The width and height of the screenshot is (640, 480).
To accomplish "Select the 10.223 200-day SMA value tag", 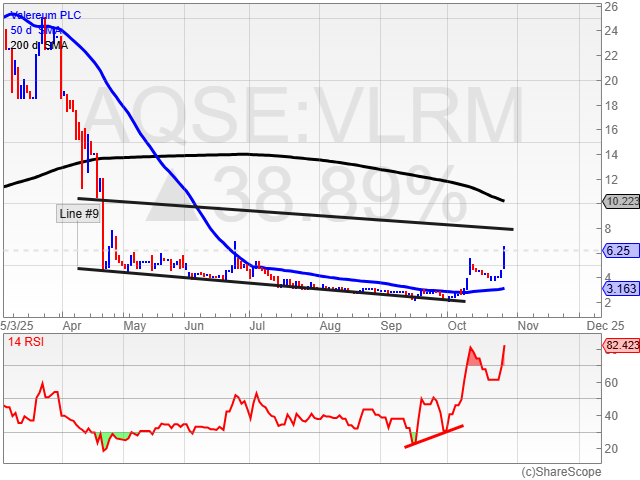I will click(621, 201).
